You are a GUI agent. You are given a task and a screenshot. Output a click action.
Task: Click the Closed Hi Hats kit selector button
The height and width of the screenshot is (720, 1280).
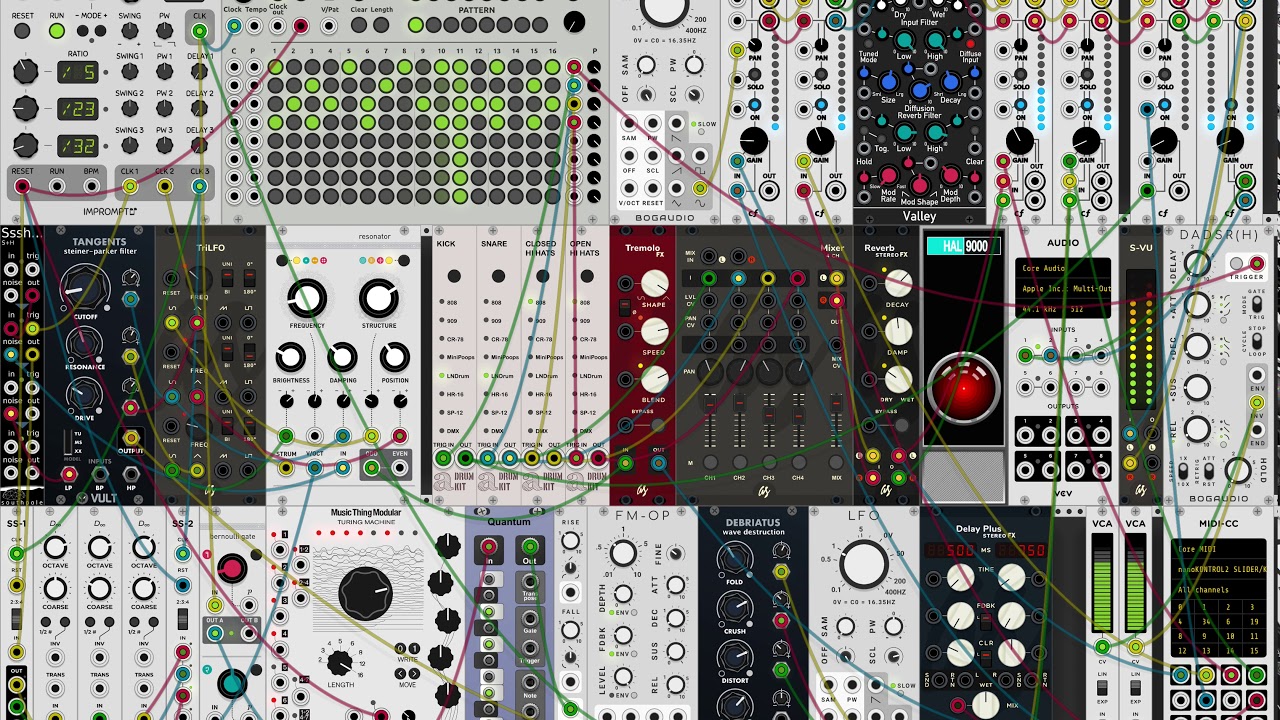[542, 276]
